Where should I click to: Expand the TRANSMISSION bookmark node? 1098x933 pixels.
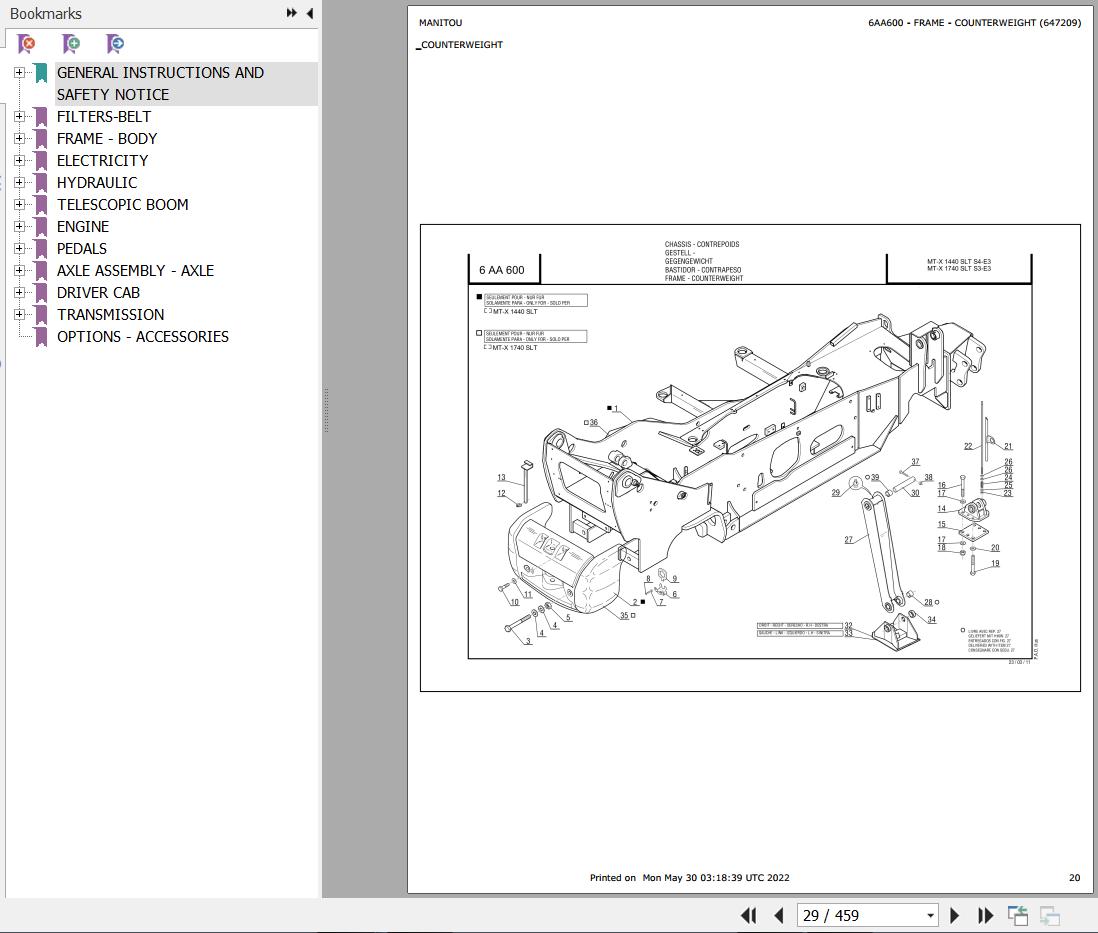19,315
